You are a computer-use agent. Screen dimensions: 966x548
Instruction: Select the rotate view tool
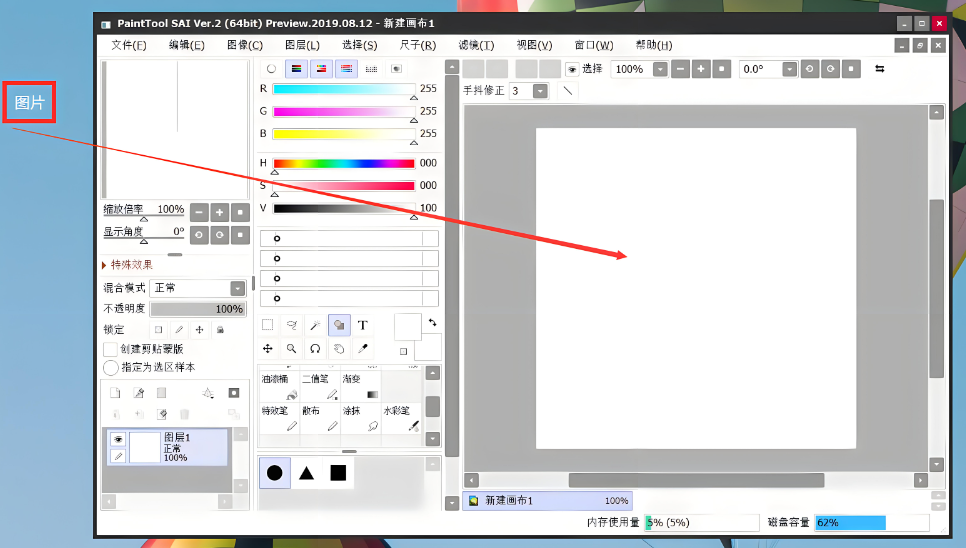[x=315, y=349]
